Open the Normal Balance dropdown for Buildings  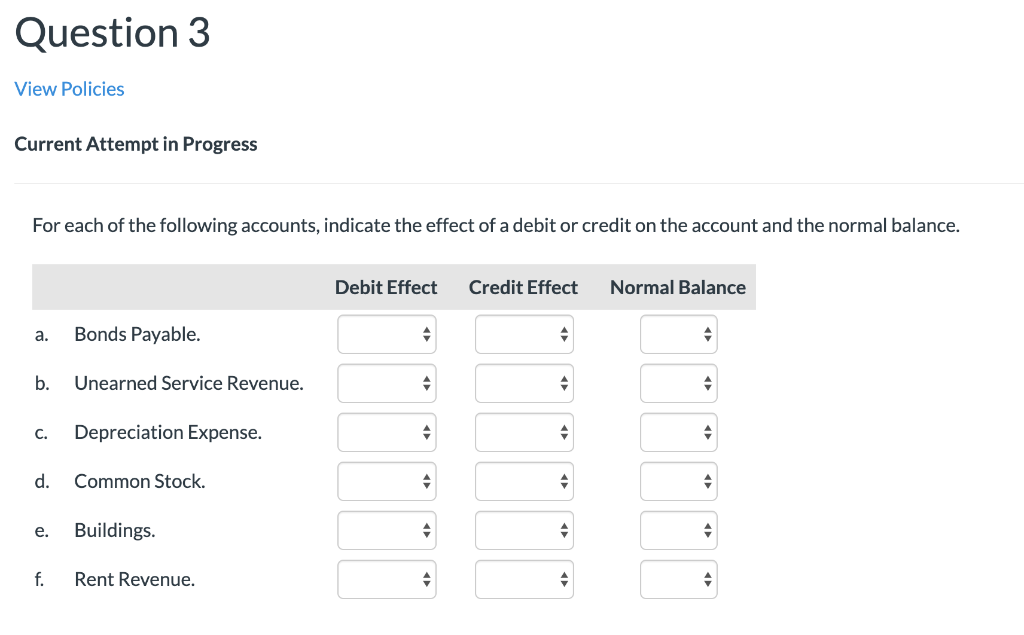tap(679, 530)
